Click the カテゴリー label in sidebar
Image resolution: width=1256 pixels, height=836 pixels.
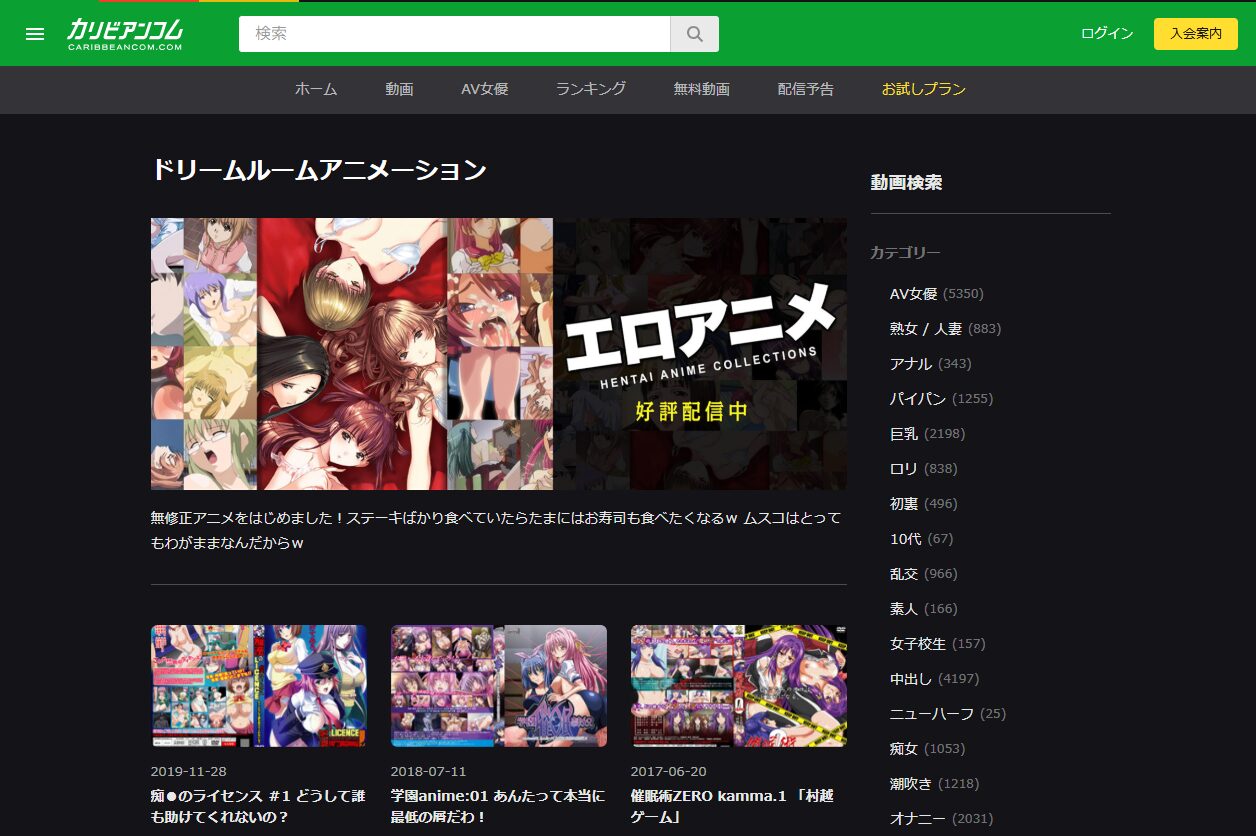[905, 253]
